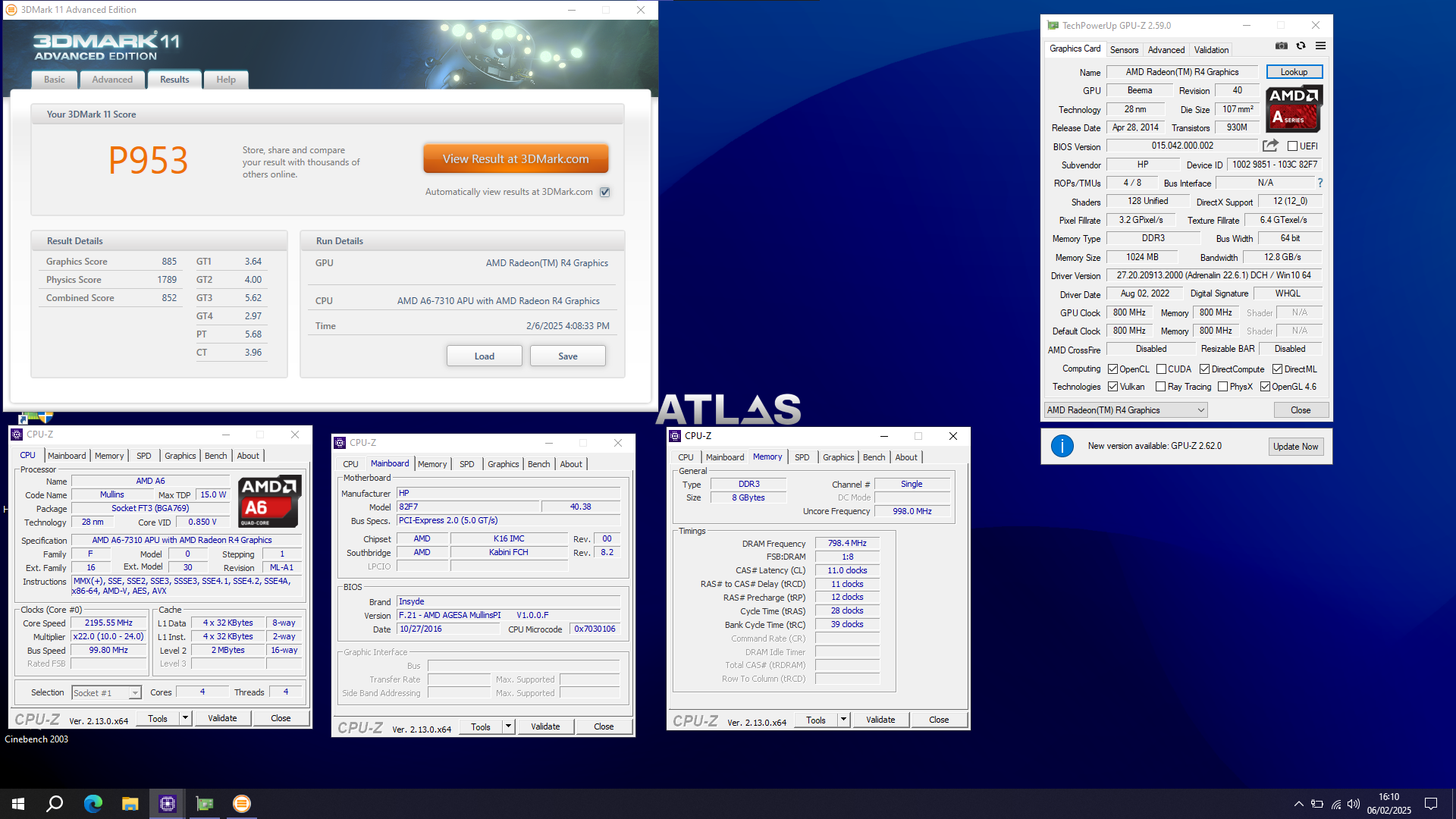The height and width of the screenshot is (819, 1456).
Task: Expand Tools arrow in CPU-Z Mainboard window
Action: [508, 726]
